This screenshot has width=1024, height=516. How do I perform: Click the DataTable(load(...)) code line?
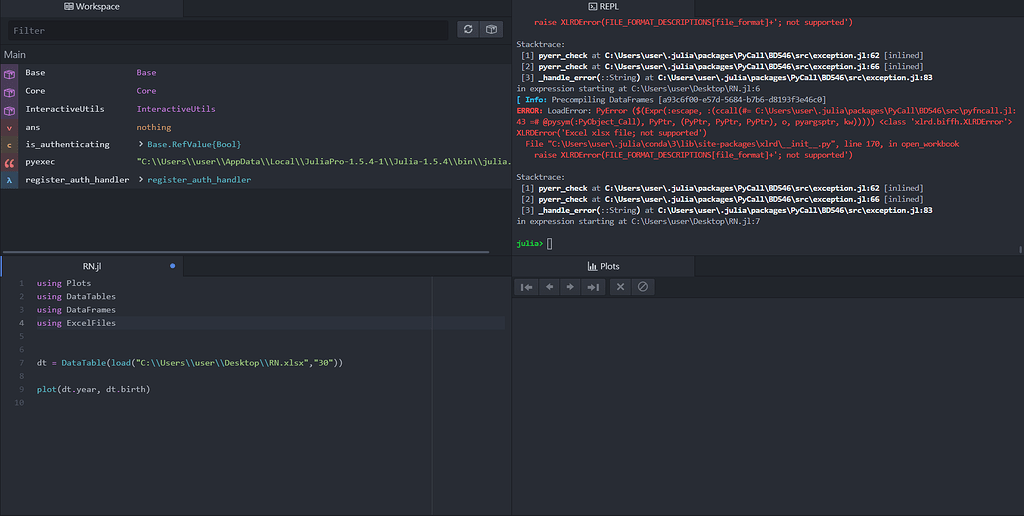[x=189, y=363]
